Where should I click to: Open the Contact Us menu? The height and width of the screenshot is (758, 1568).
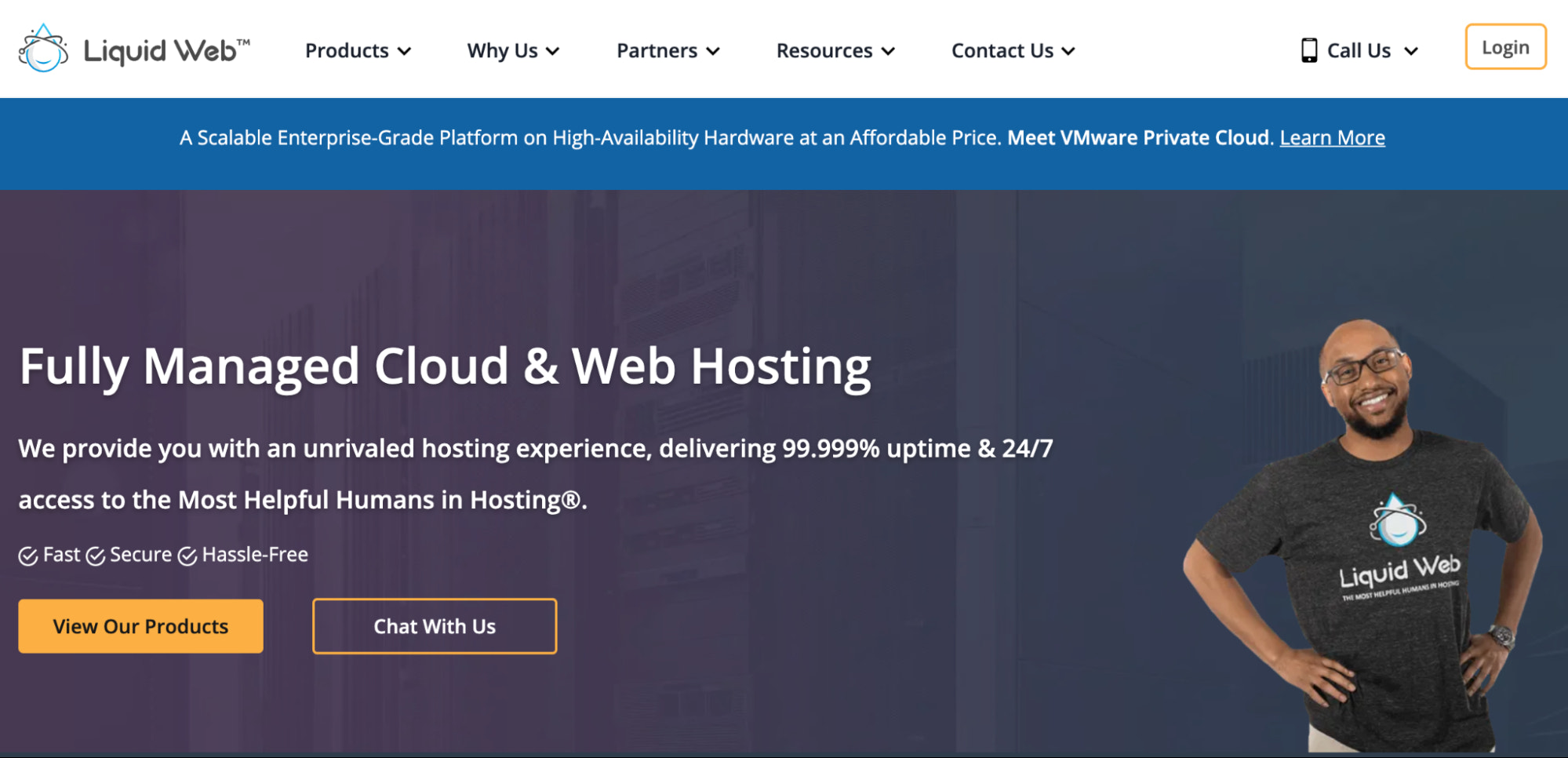click(1002, 51)
